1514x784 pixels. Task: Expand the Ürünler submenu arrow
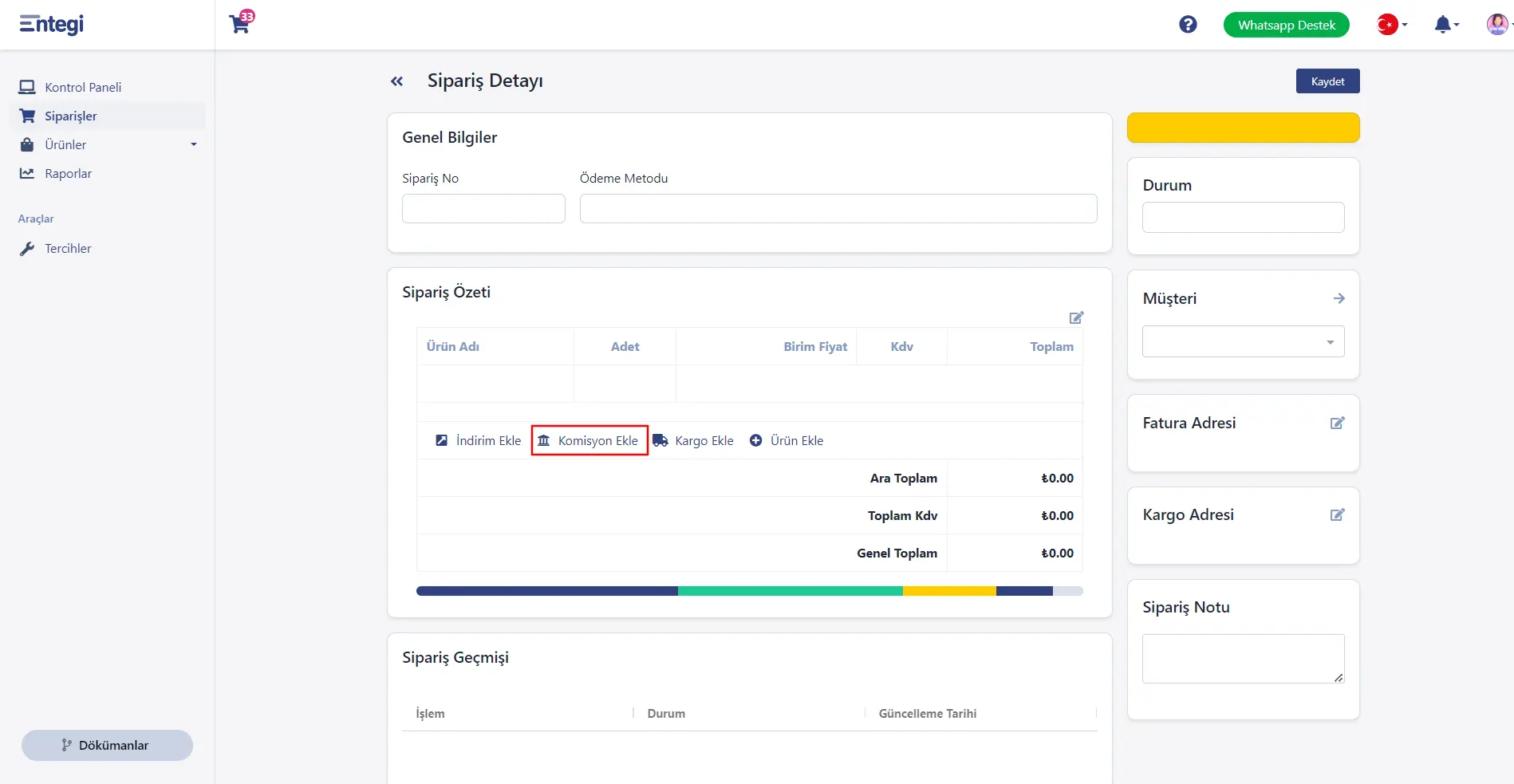click(x=193, y=144)
